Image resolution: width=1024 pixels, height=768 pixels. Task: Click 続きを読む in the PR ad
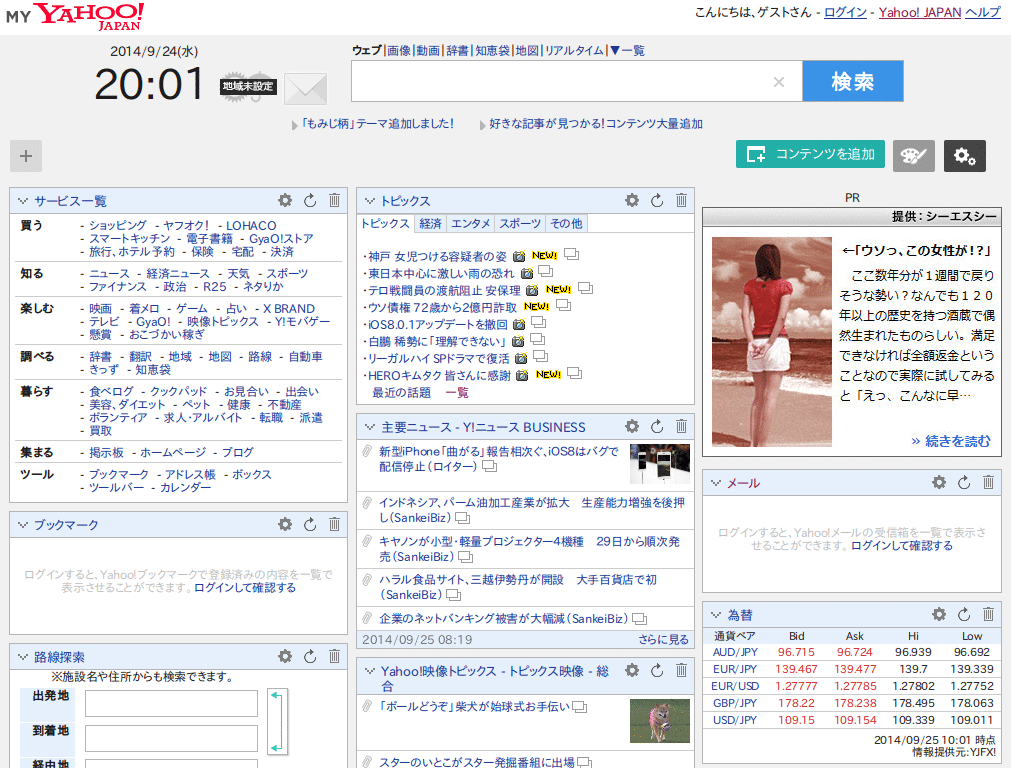coord(951,441)
